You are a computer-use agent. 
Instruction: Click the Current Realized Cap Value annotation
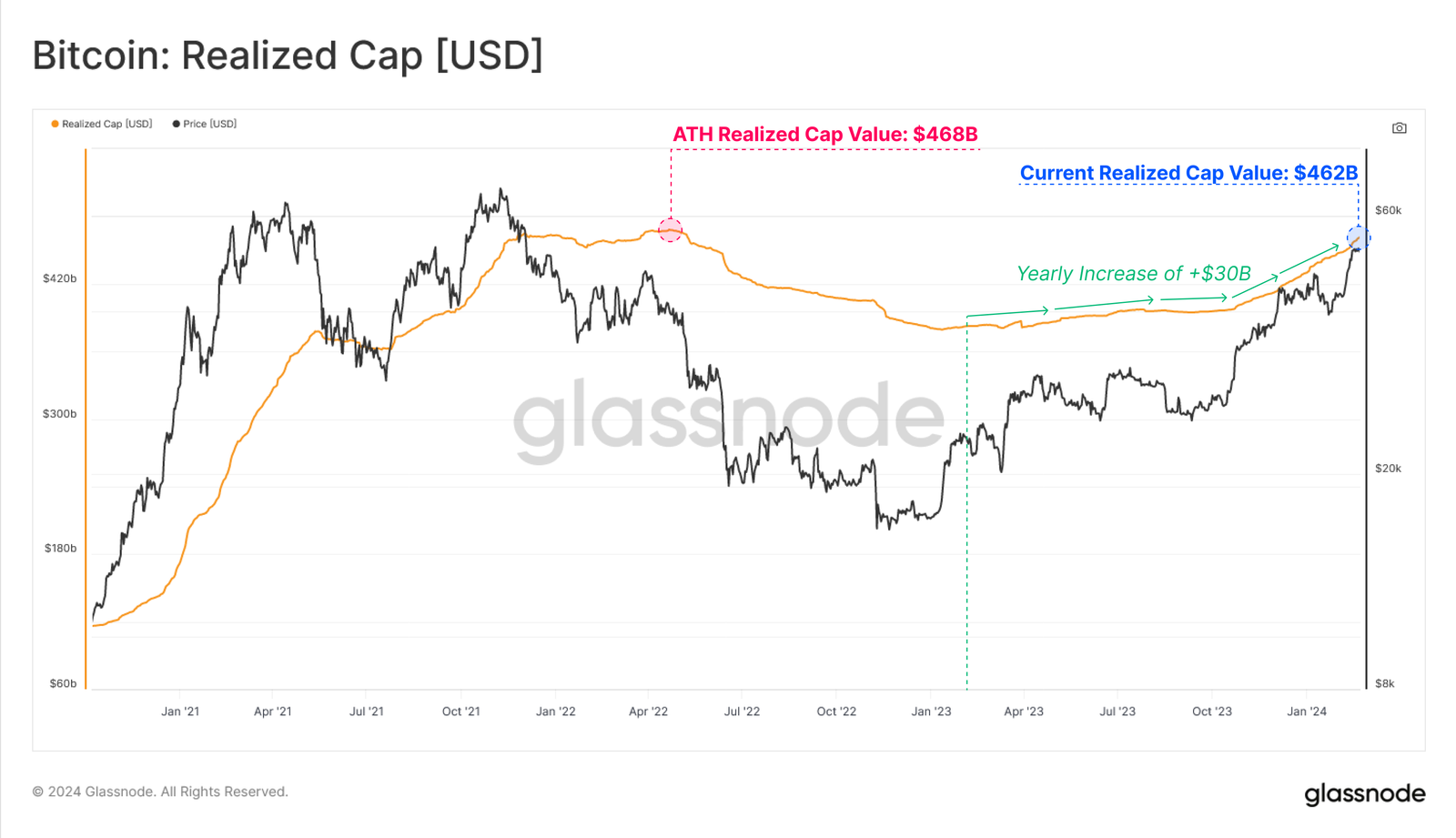(x=1188, y=173)
